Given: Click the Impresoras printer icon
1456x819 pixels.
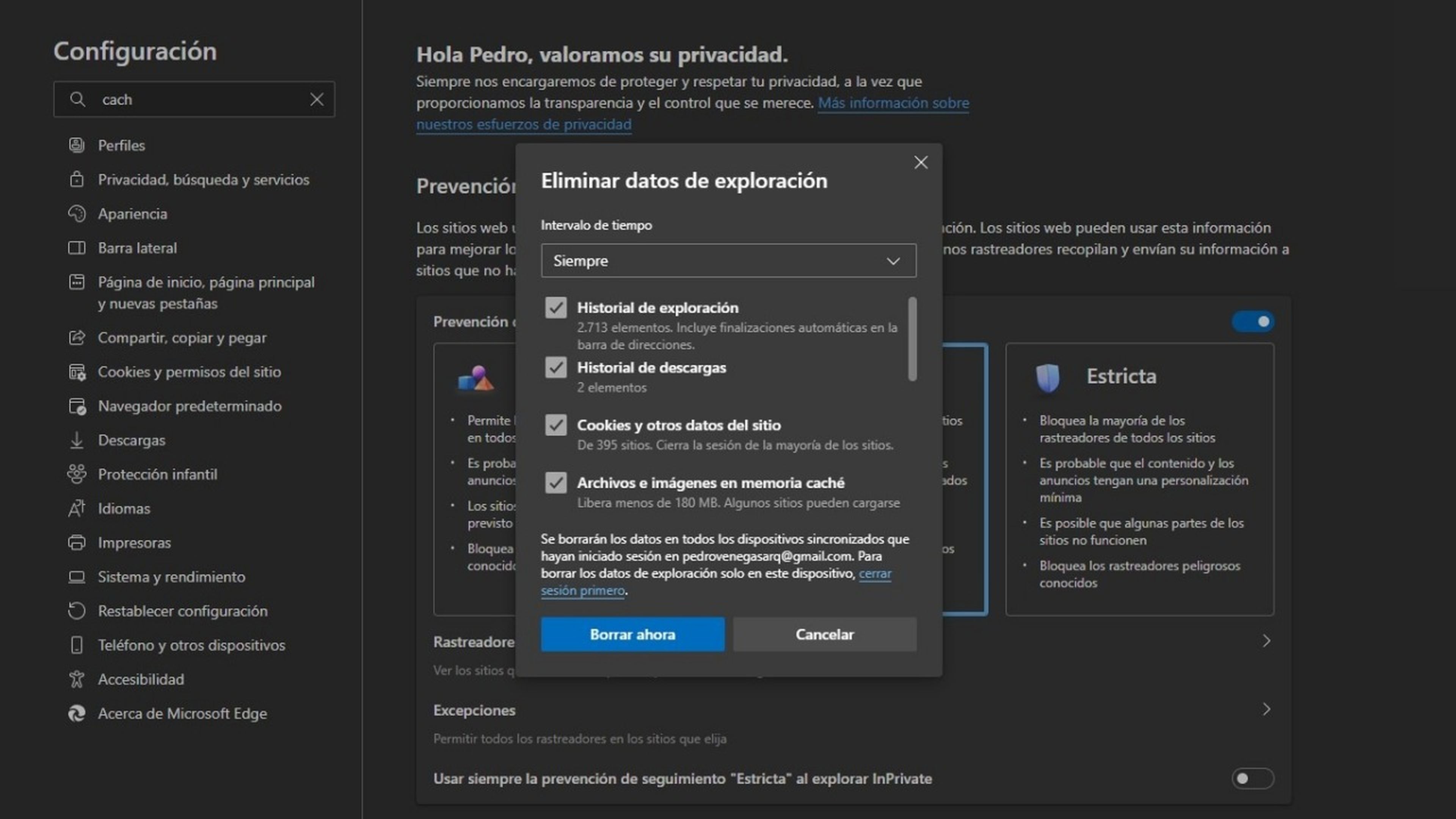Looking at the screenshot, I should click(77, 543).
